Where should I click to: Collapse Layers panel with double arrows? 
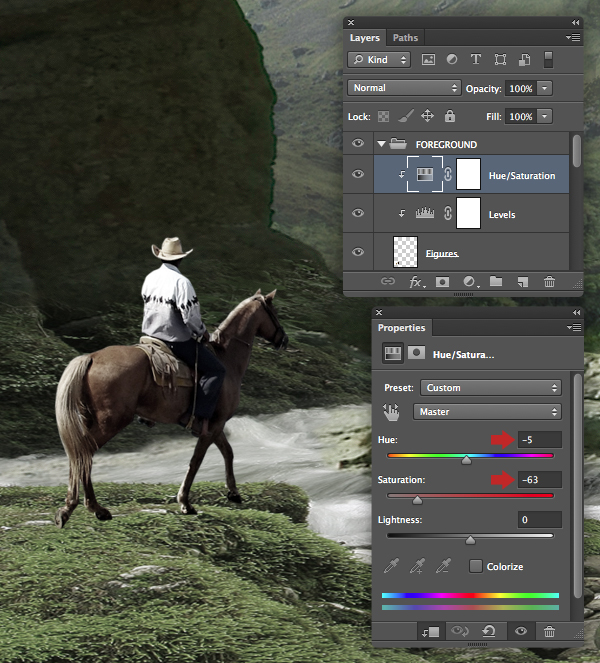tap(575, 22)
